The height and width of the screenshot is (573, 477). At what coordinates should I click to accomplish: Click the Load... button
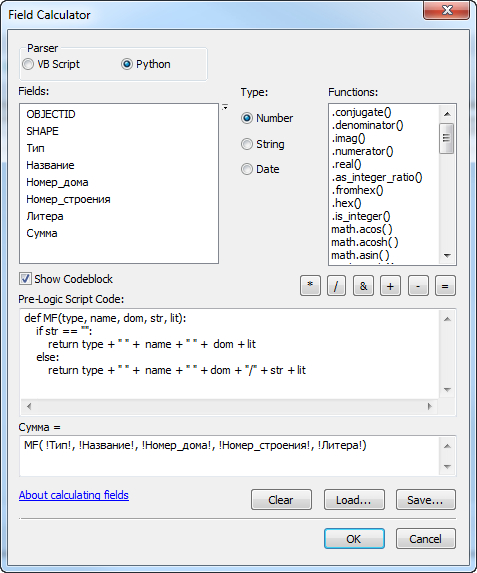click(x=354, y=500)
